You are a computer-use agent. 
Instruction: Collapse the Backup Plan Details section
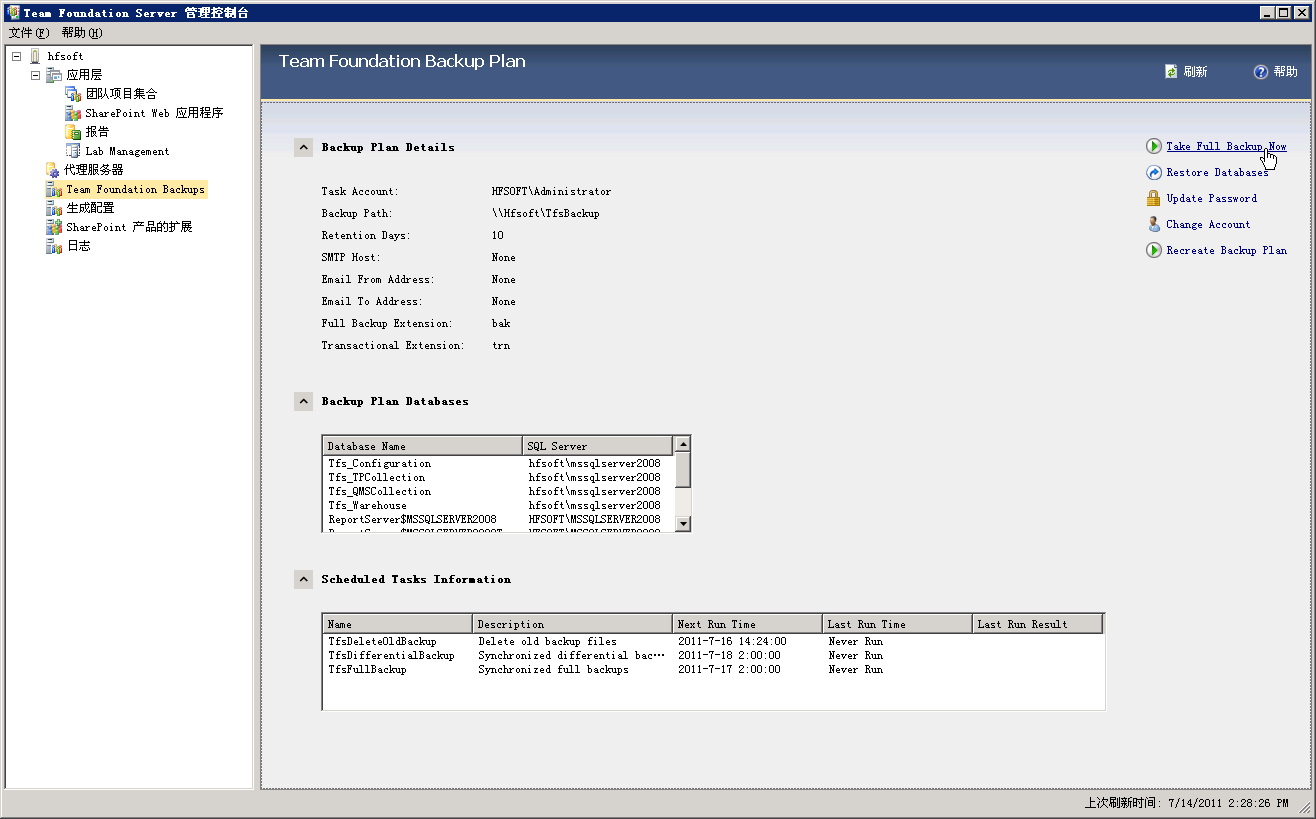(303, 147)
